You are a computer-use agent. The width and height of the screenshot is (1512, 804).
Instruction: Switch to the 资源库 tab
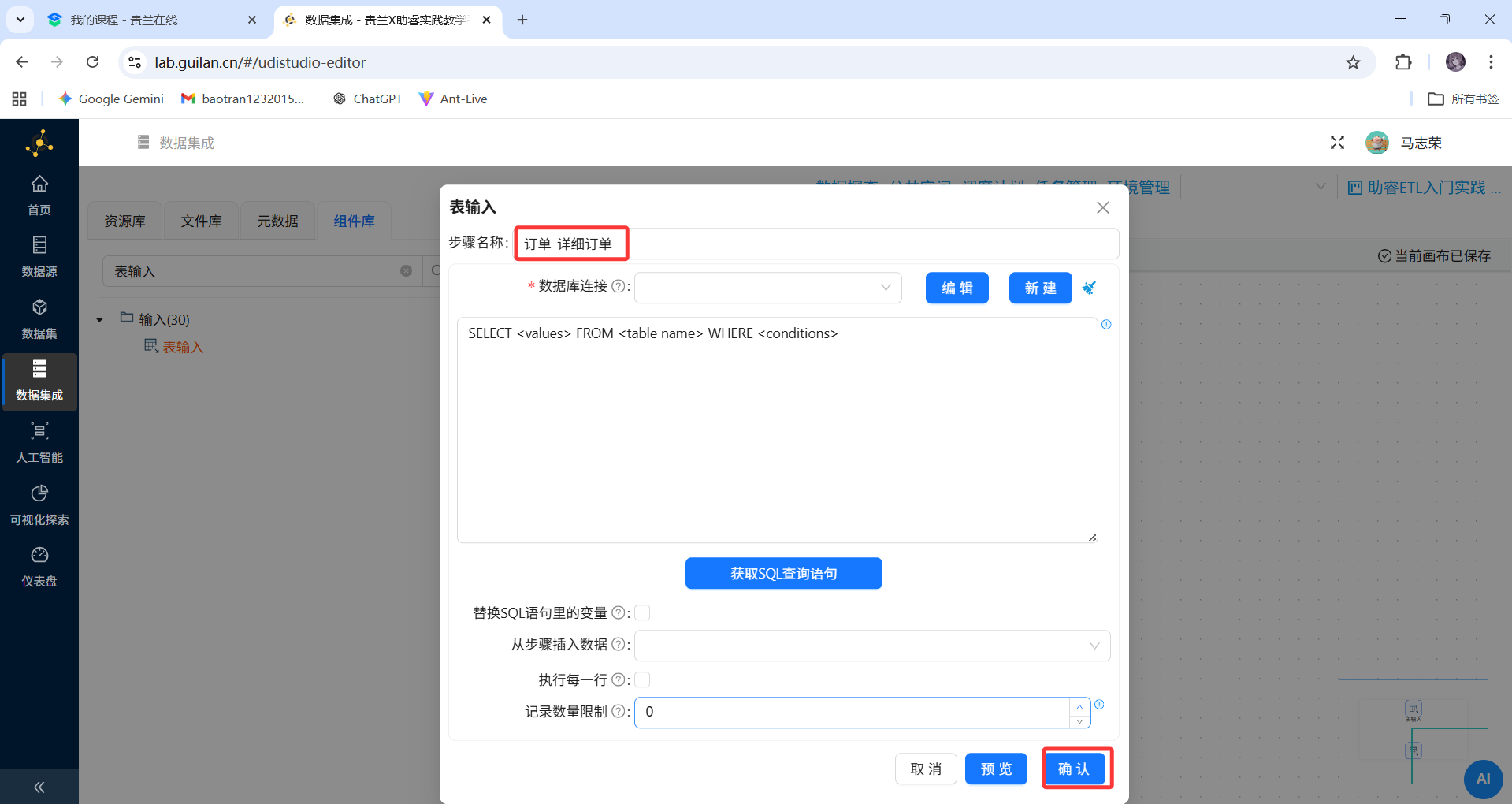(124, 221)
